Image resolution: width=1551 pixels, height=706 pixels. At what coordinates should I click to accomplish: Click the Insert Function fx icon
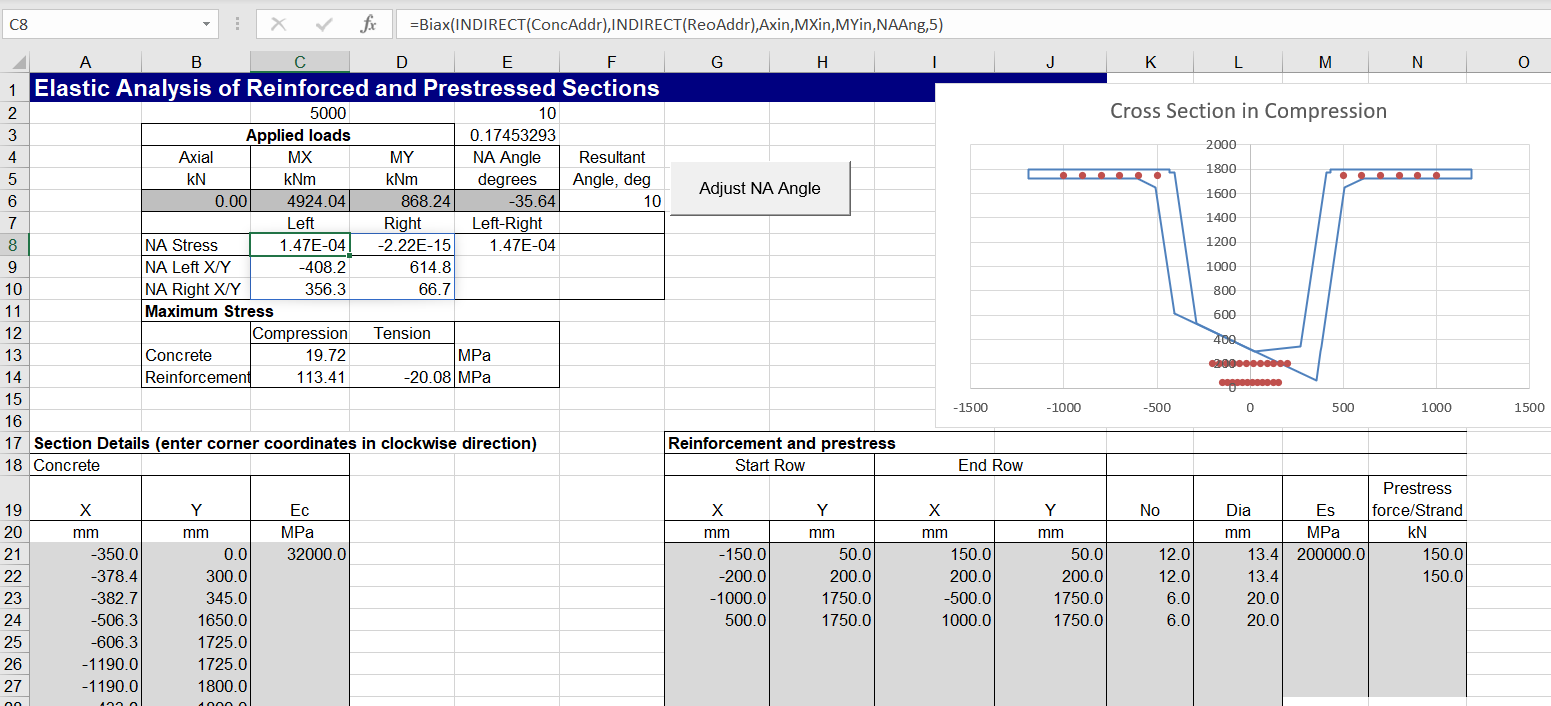click(x=367, y=24)
